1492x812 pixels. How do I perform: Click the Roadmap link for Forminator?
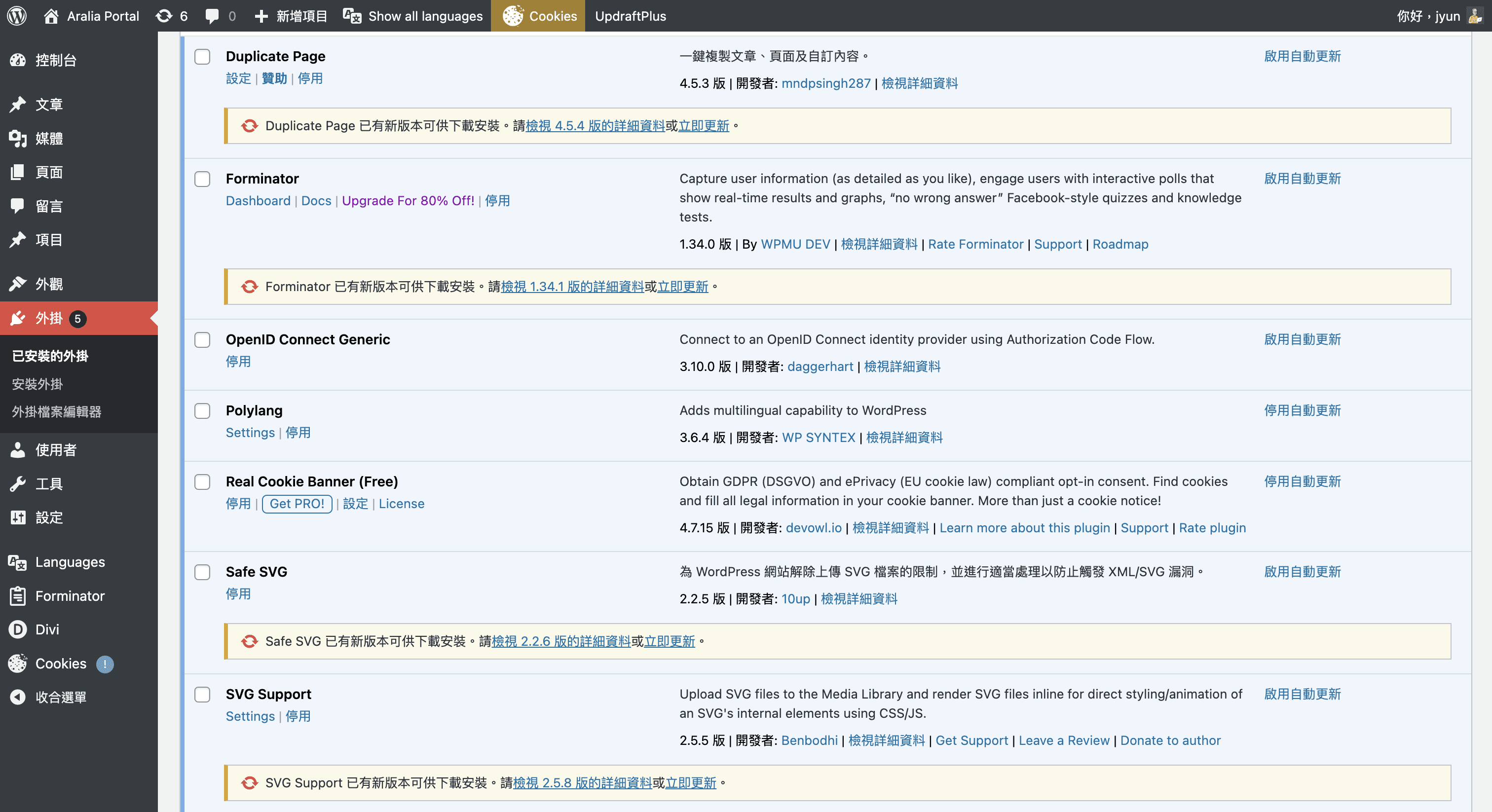[1120, 244]
